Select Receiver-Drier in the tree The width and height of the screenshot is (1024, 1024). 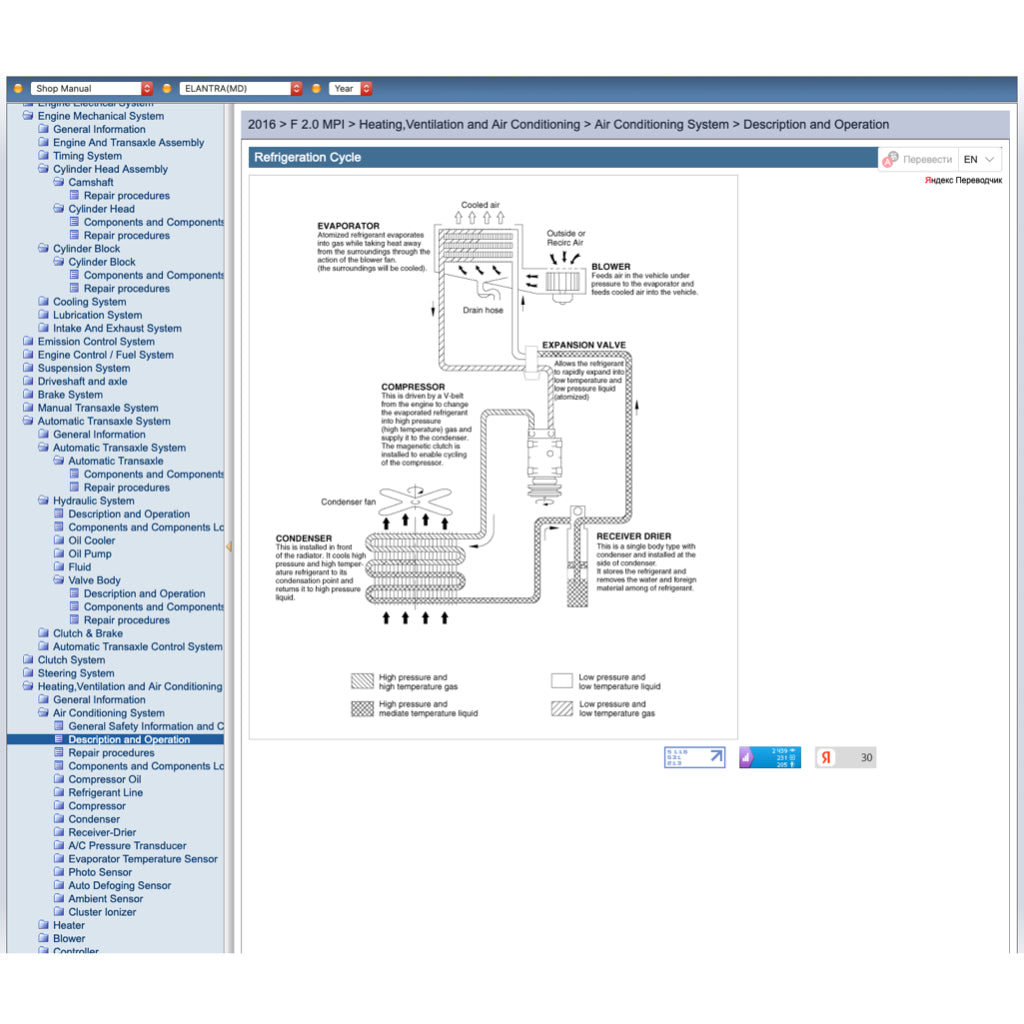coord(102,832)
